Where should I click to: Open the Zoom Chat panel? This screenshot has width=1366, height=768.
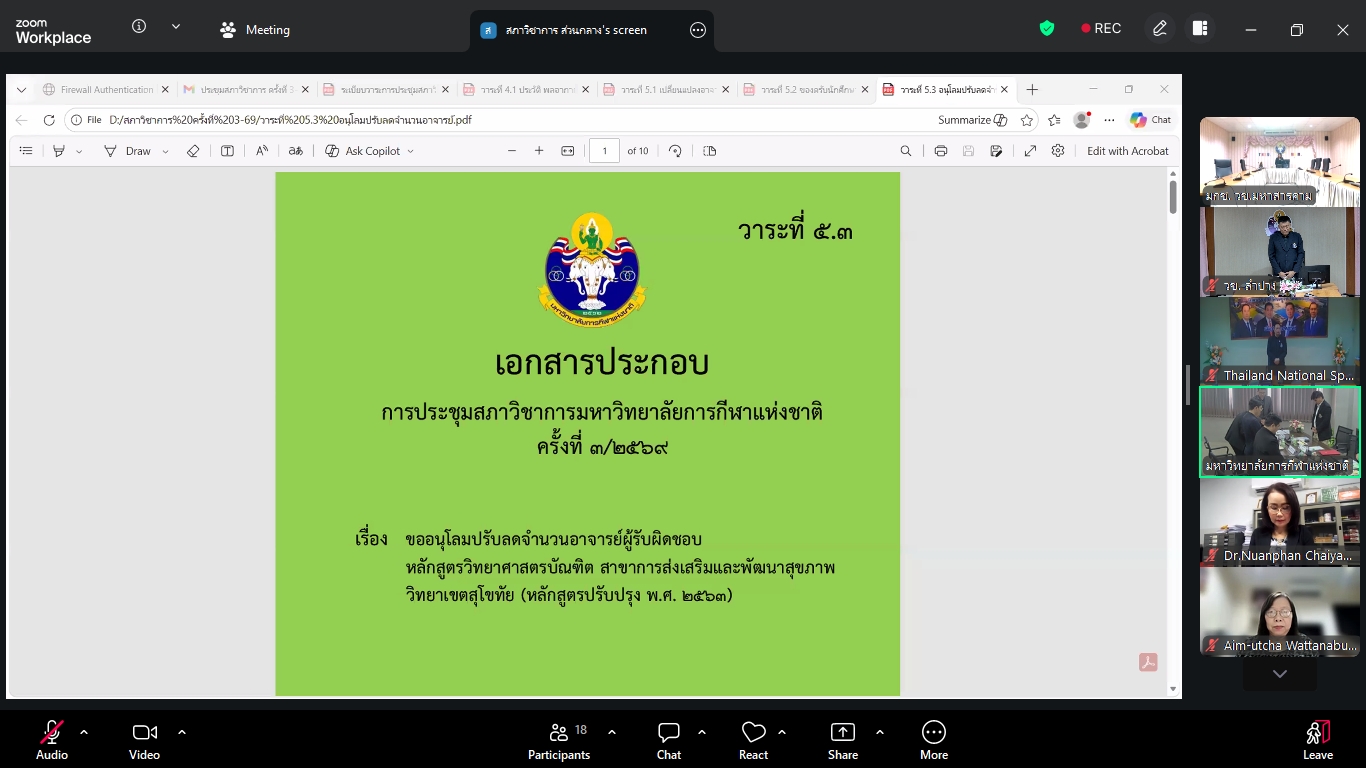click(x=669, y=739)
